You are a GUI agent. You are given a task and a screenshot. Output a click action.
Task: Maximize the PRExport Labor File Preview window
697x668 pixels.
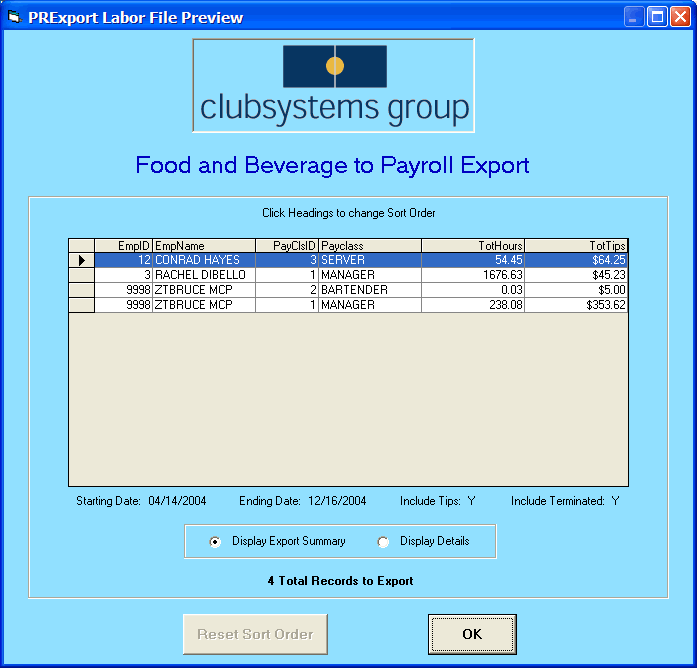pyautogui.click(x=657, y=17)
